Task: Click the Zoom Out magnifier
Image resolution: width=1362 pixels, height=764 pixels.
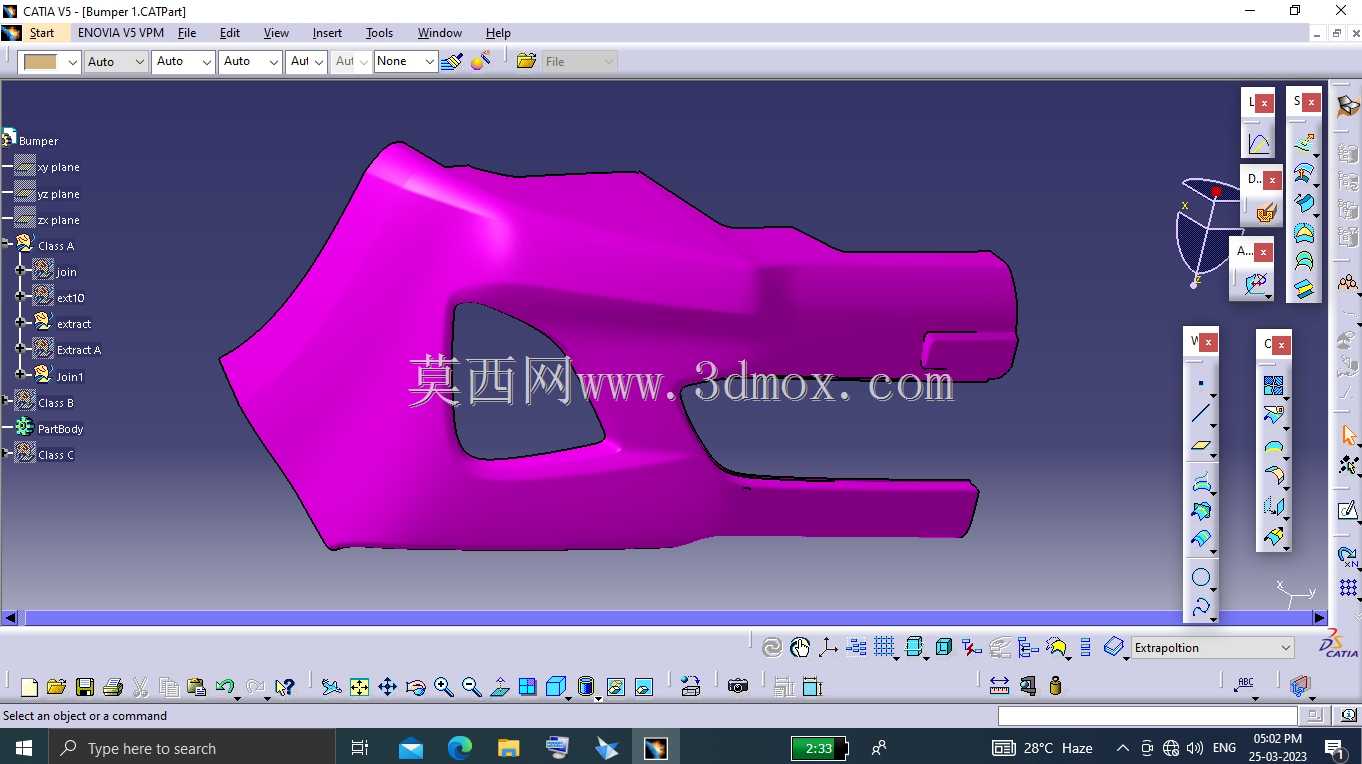Action: (472, 687)
